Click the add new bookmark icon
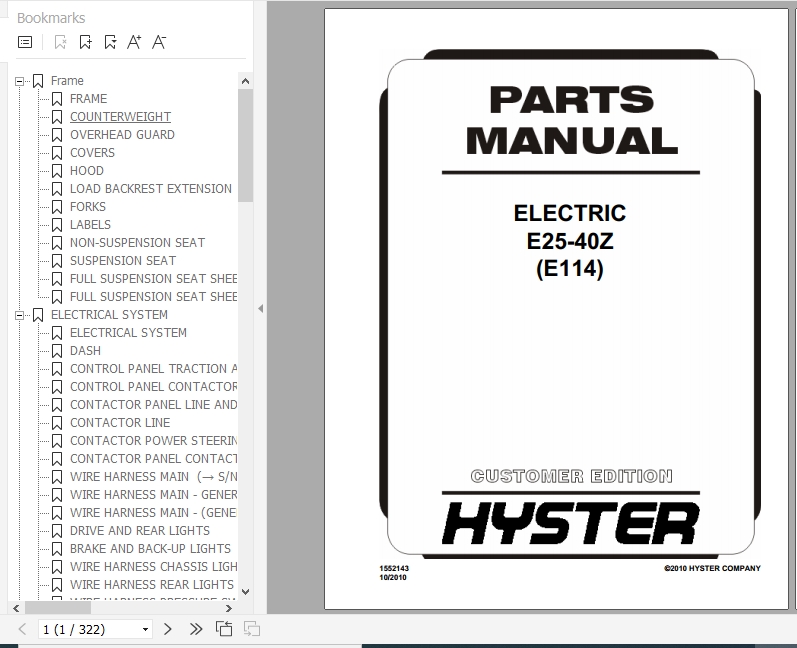Viewport: 797px width, 648px height. click(85, 42)
